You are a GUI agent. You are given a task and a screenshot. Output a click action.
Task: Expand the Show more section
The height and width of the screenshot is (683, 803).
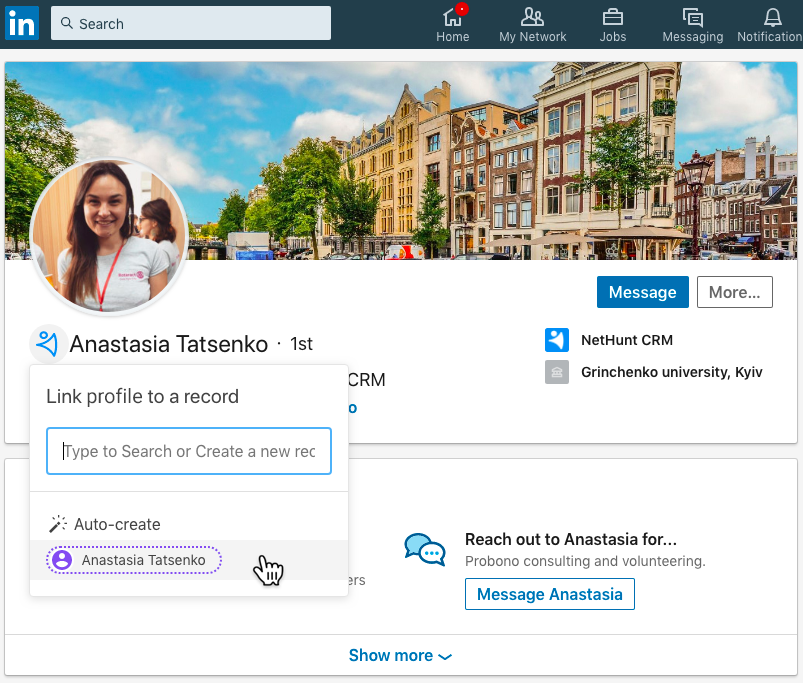[x=400, y=656]
